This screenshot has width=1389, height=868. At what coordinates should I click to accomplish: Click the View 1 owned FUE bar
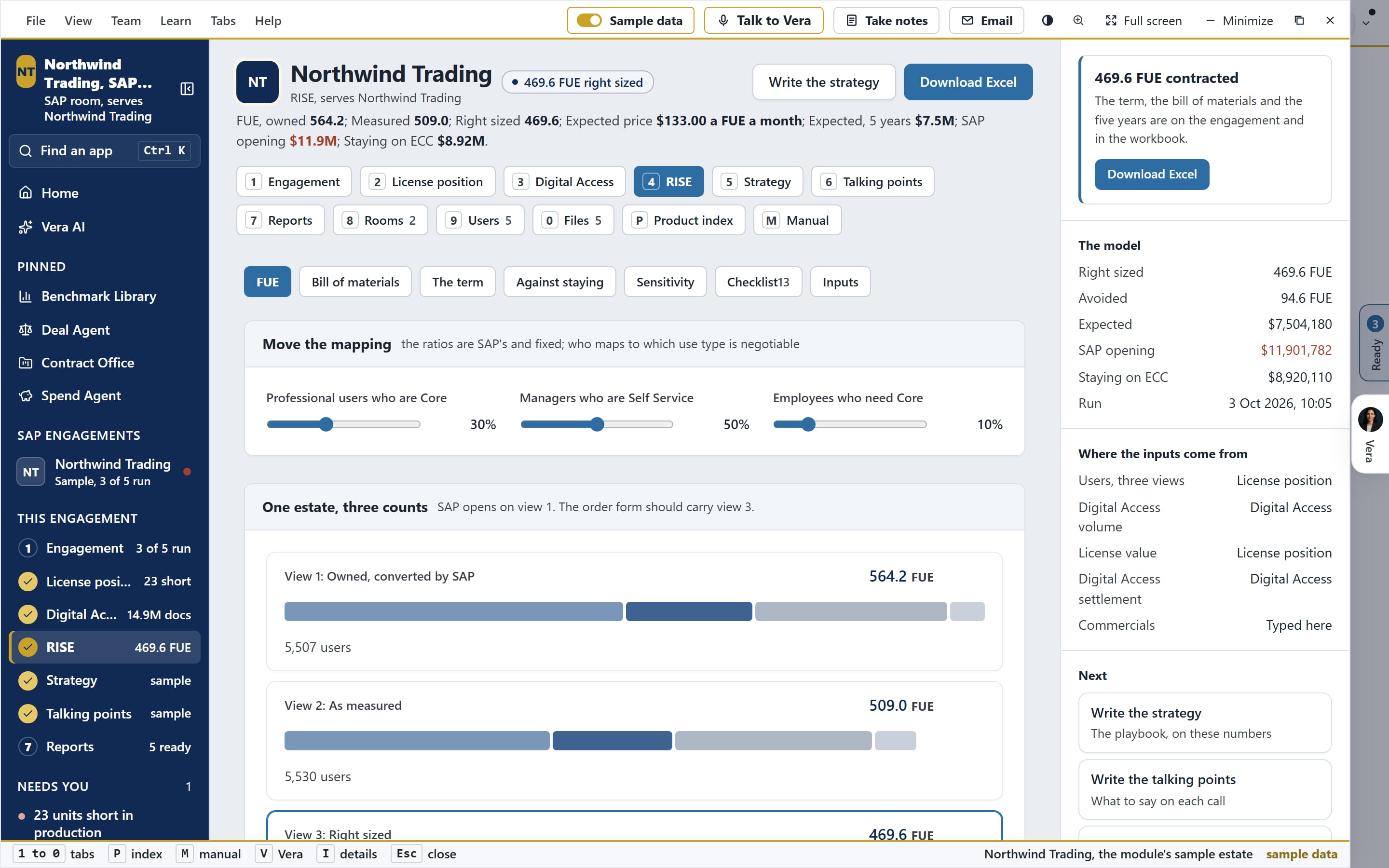pyautogui.click(x=634, y=611)
